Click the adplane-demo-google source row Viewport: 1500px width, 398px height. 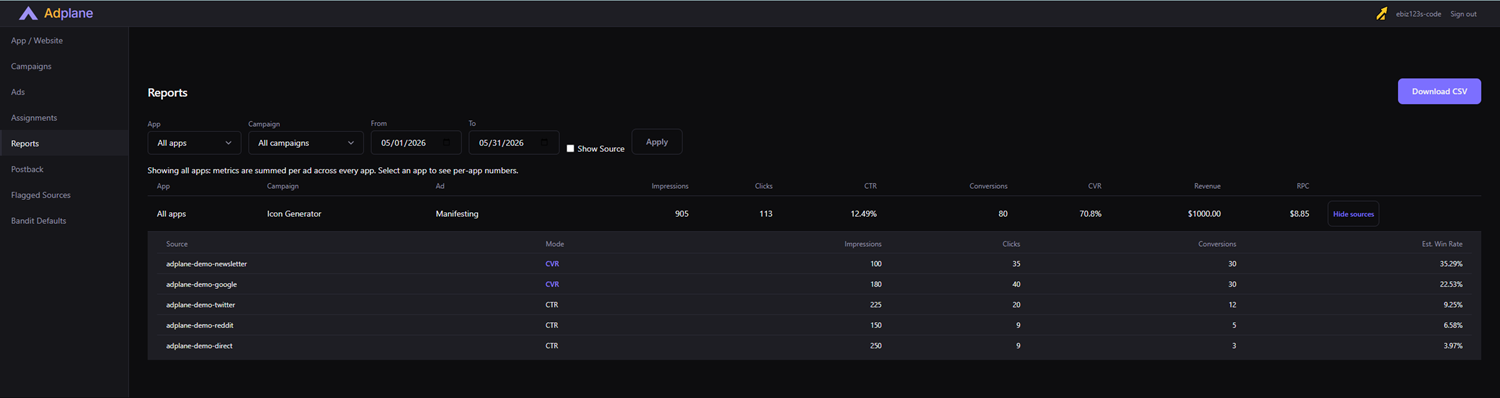pos(814,284)
